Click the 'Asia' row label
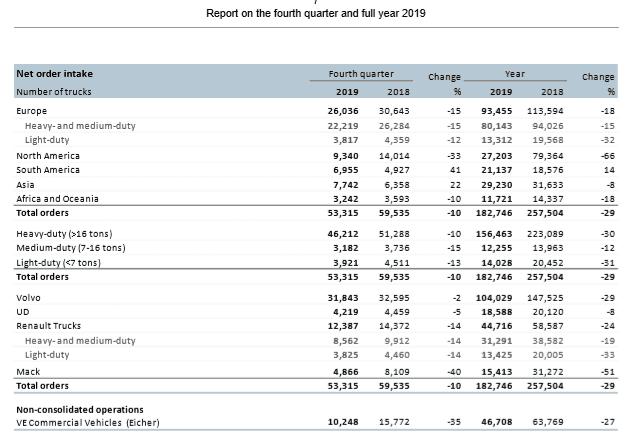644x438 pixels. point(25,185)
